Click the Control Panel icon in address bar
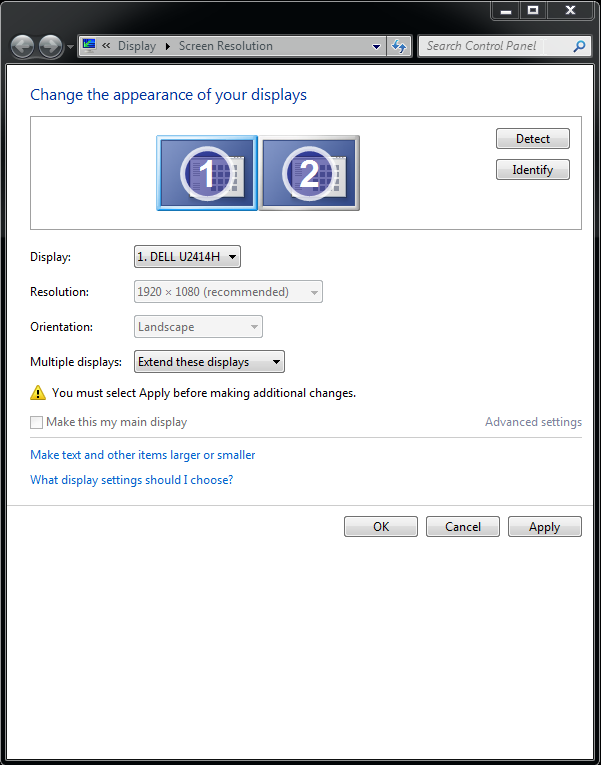This screenshot has width=601, height=765. click(x=89, y=45)
